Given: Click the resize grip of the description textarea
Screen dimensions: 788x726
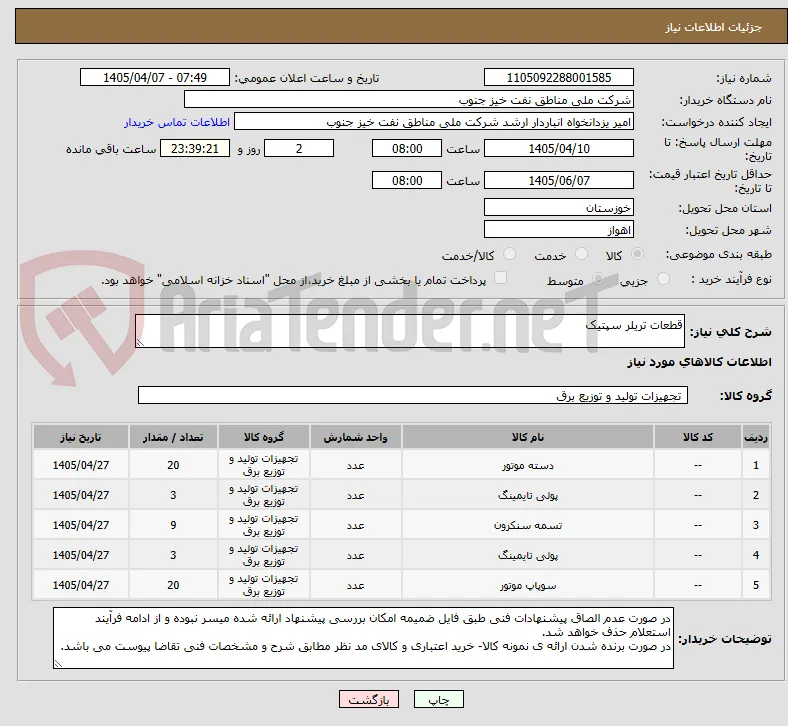Looking at the screenshot, I should click(140, 343).
